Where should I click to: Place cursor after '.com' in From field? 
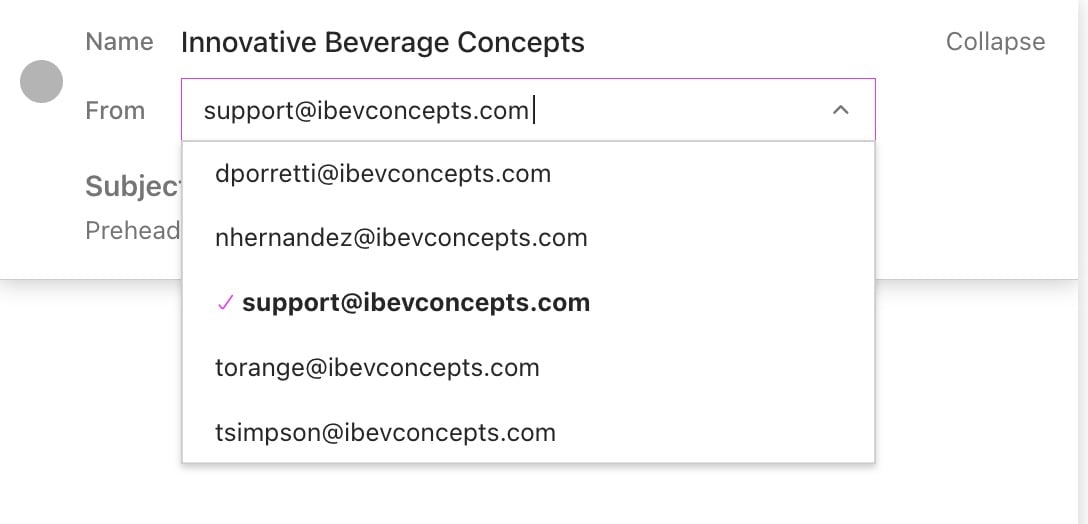pyautogui.click(x=531, y=110)
